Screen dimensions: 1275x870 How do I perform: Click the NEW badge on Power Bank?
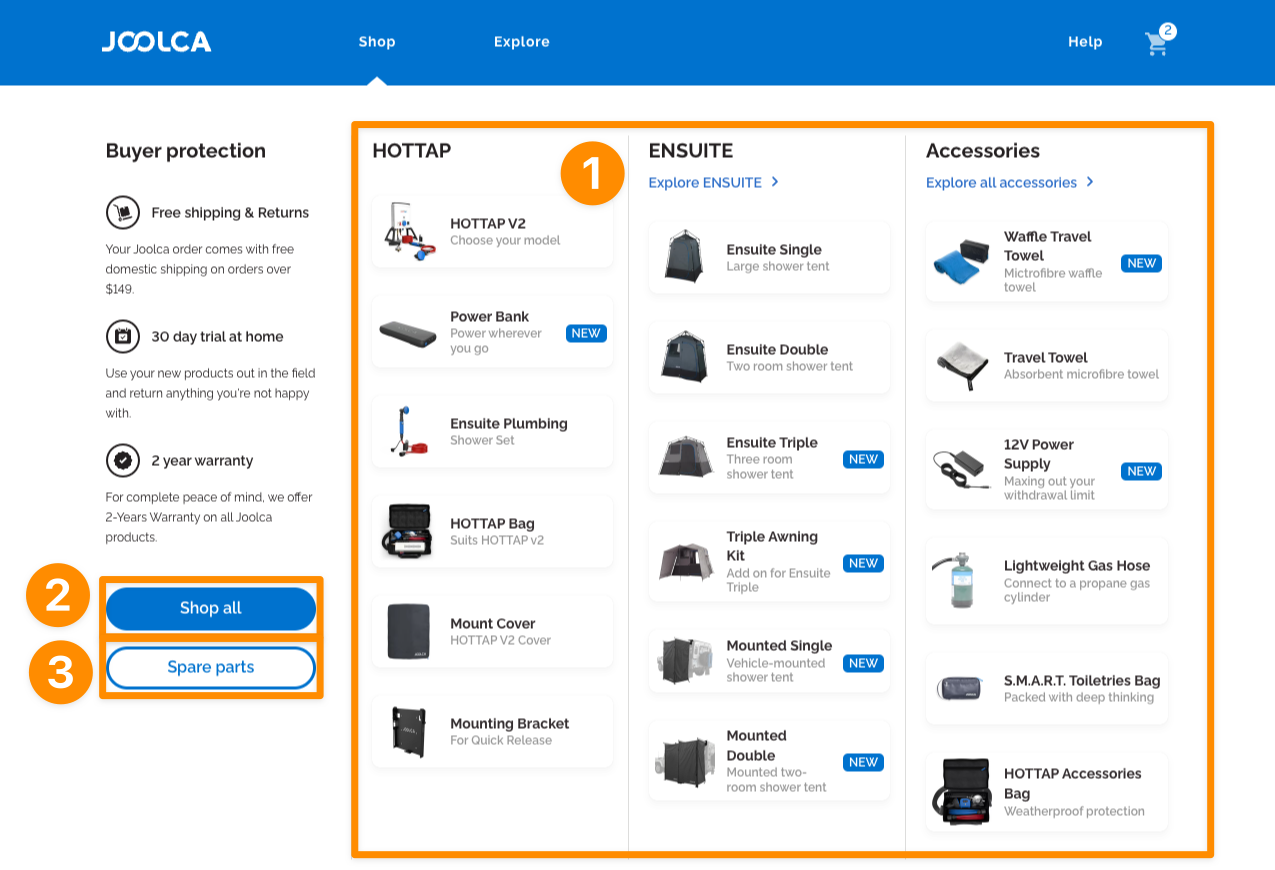(586, 333)
